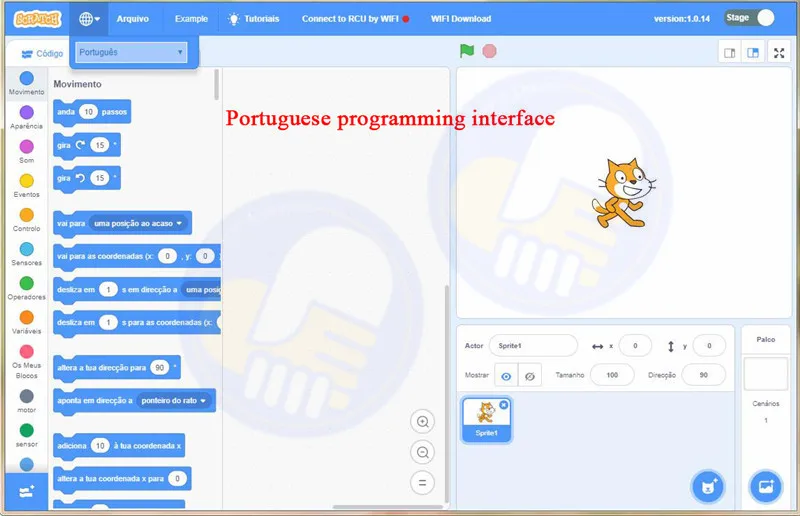Click the red stop button
Screen dimensions: 800x516
click(x=489, y=51)
